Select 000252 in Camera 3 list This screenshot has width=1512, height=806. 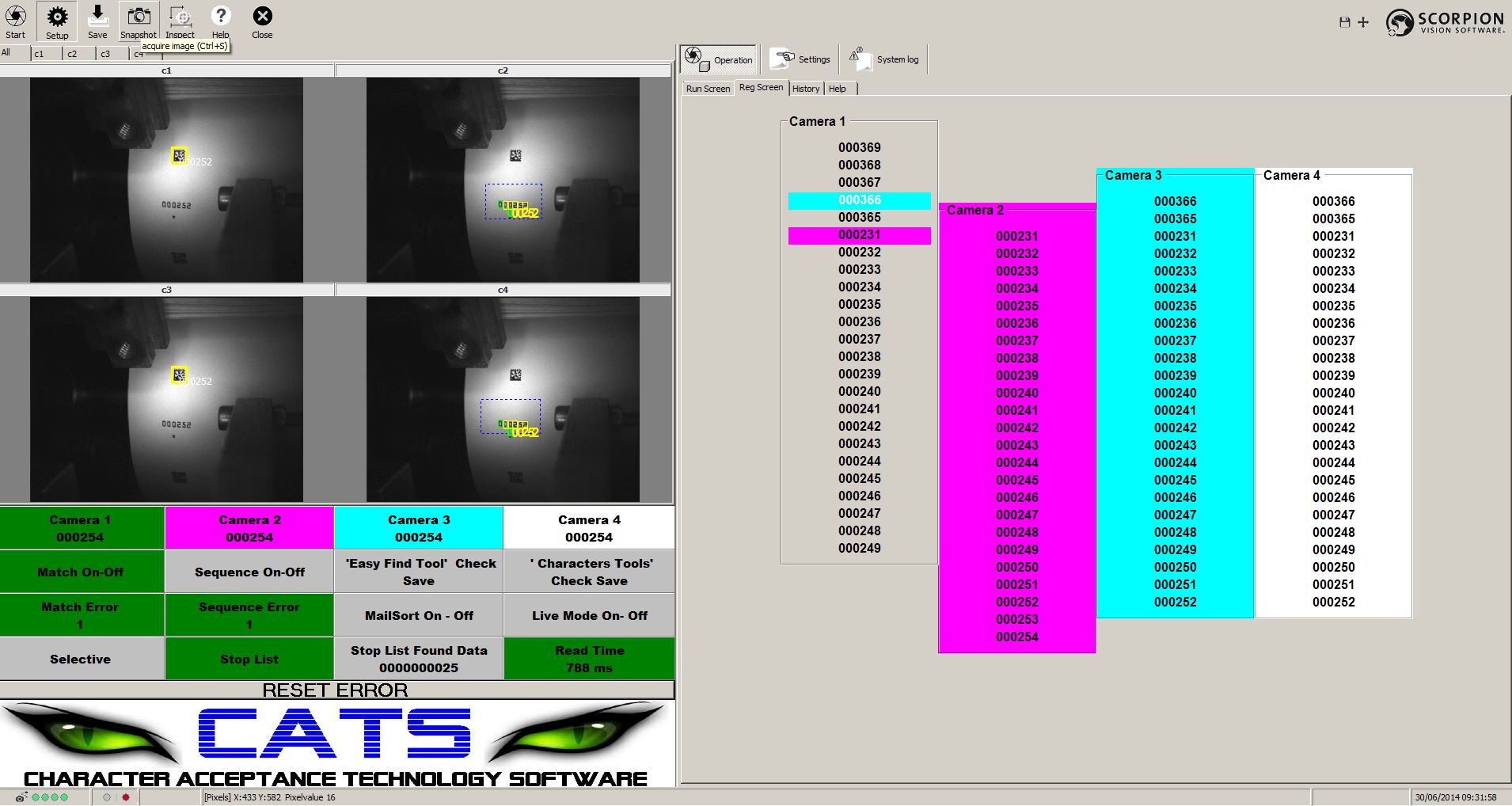1176,602
